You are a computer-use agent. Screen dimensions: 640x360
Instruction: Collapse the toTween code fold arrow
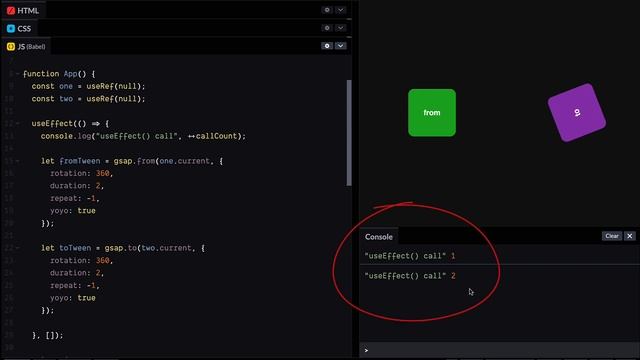[x=18, y=248]
